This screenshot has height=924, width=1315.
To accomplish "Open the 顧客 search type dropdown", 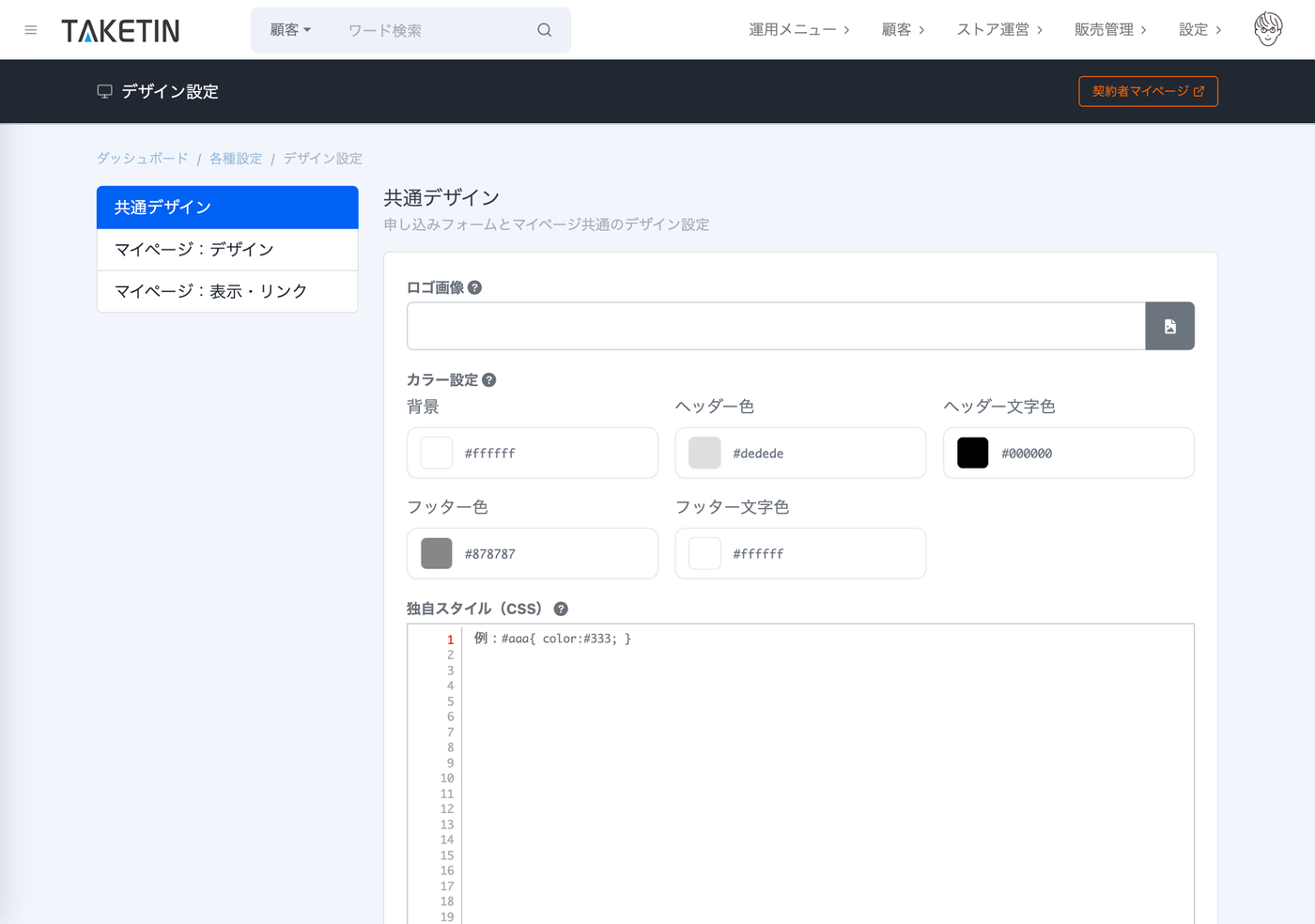I will tap(290, 30).
